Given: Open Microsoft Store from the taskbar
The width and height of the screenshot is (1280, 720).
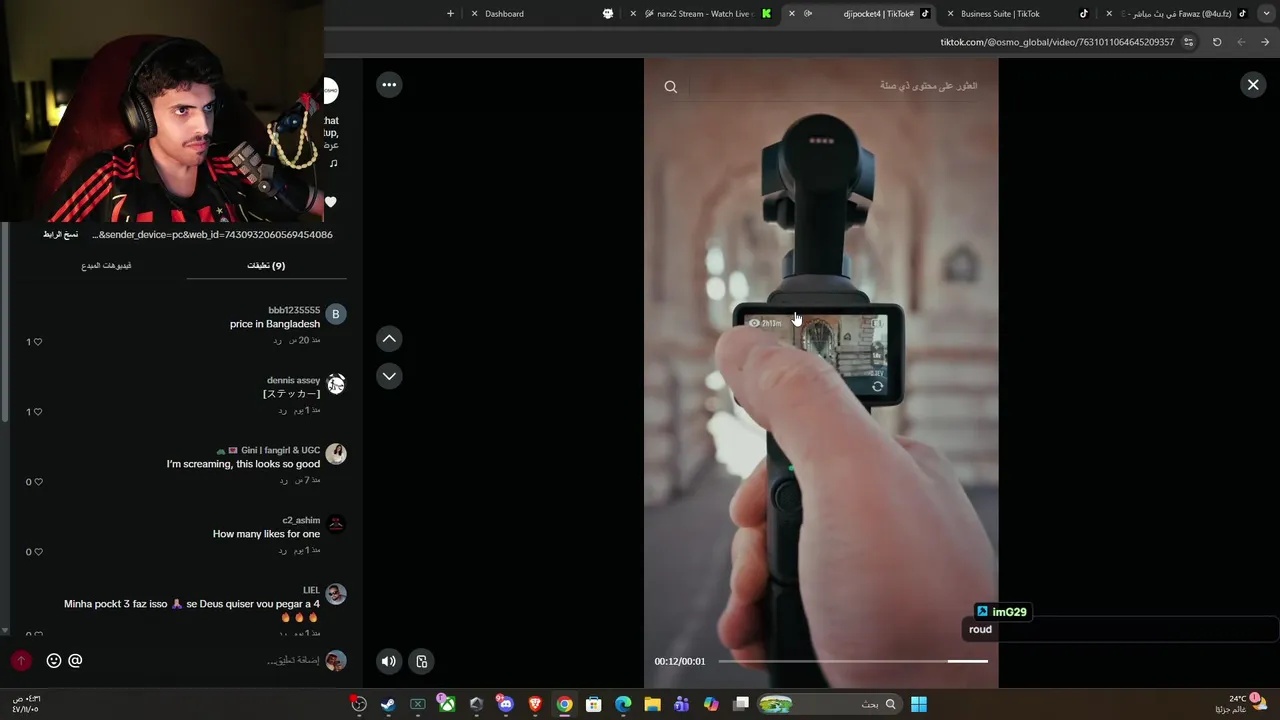Looking at the screenshot, I should [x=593, y=704].
